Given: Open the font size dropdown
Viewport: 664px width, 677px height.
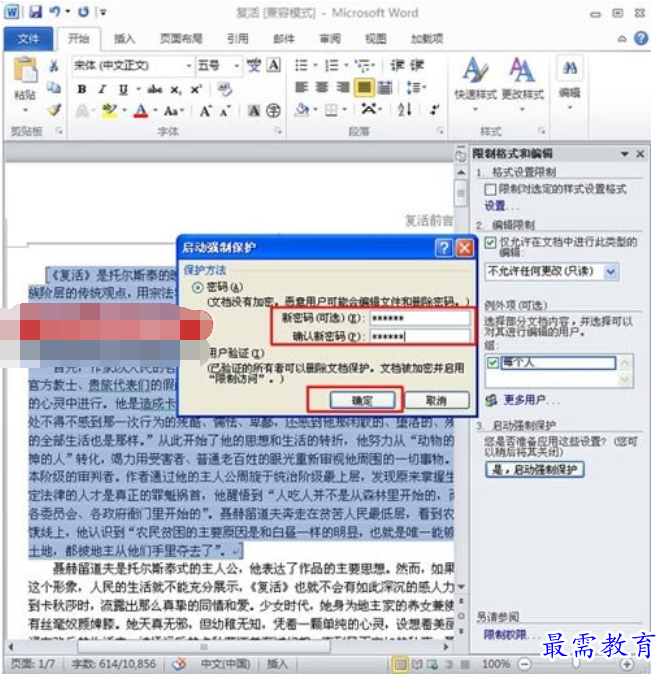Looking at the screenshot, I should click(x=236, y=66).
